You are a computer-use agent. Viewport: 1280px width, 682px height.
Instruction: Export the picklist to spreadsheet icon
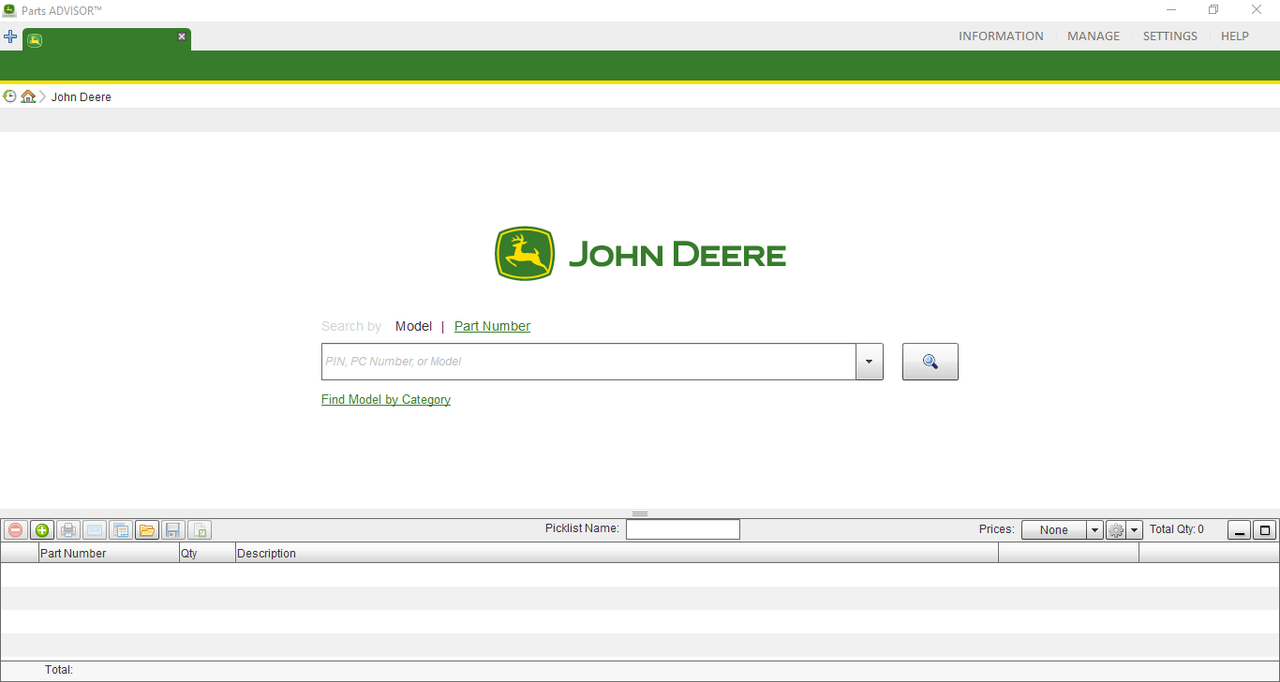point(199,530)
